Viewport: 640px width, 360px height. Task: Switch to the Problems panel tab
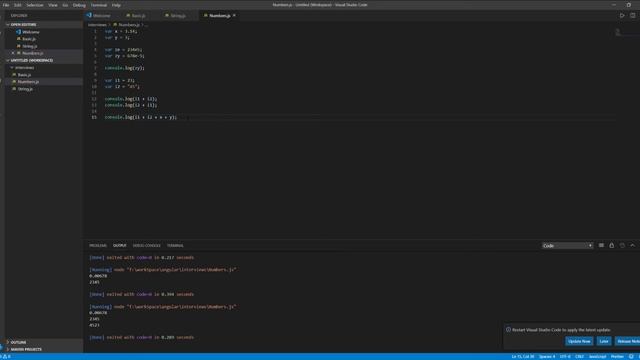click(x=98, y=246)
